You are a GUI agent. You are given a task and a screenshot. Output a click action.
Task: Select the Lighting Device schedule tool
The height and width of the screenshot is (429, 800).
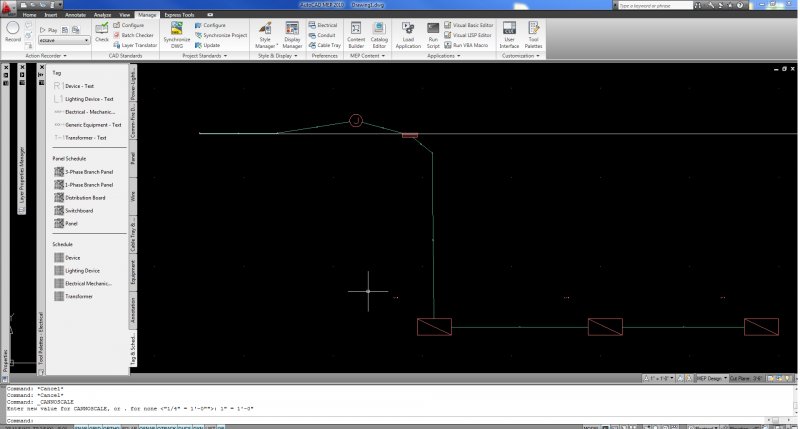[77, 270]
